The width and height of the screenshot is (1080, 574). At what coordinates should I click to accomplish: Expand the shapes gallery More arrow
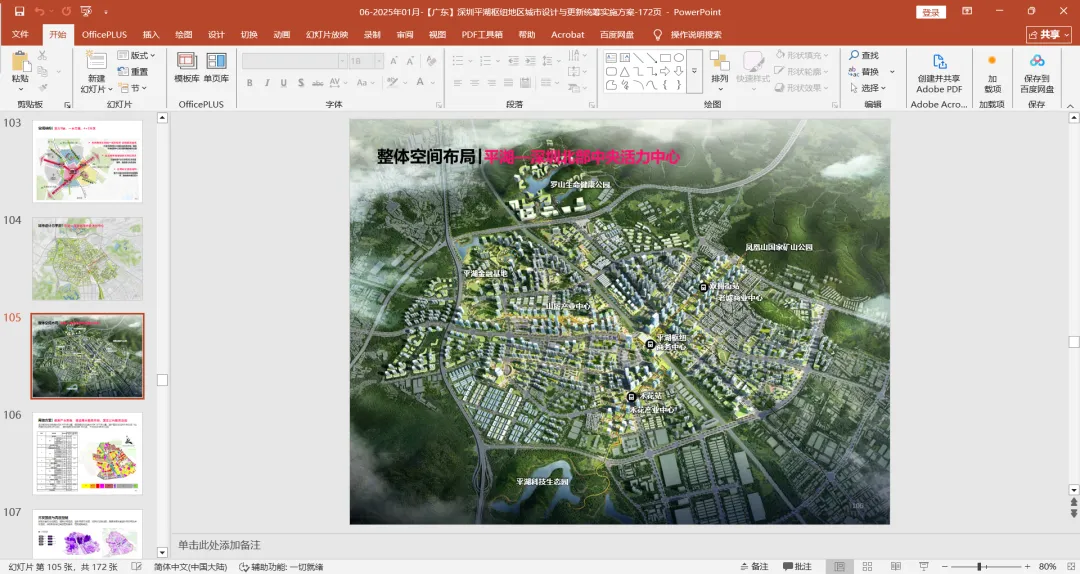pos(694,71)
